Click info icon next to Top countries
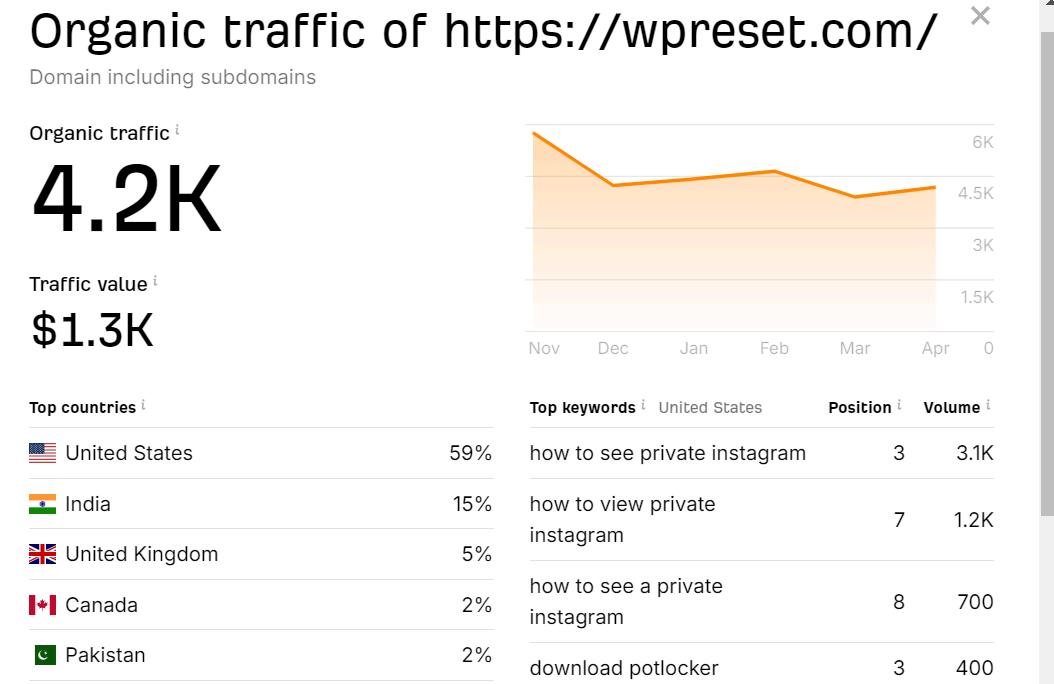1054x684 pixels. (x=143, y=404)
